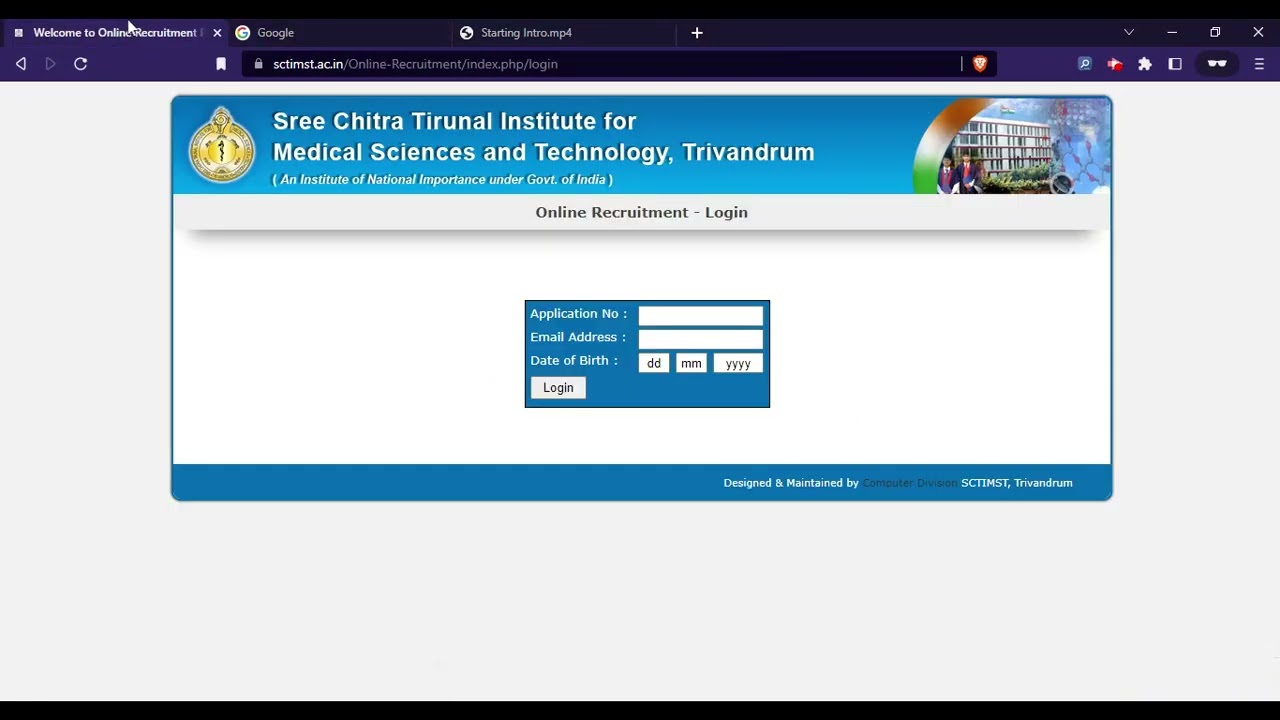Open the tab search dropdown arrow
1280x720 pixels.
pos(1129,32)
